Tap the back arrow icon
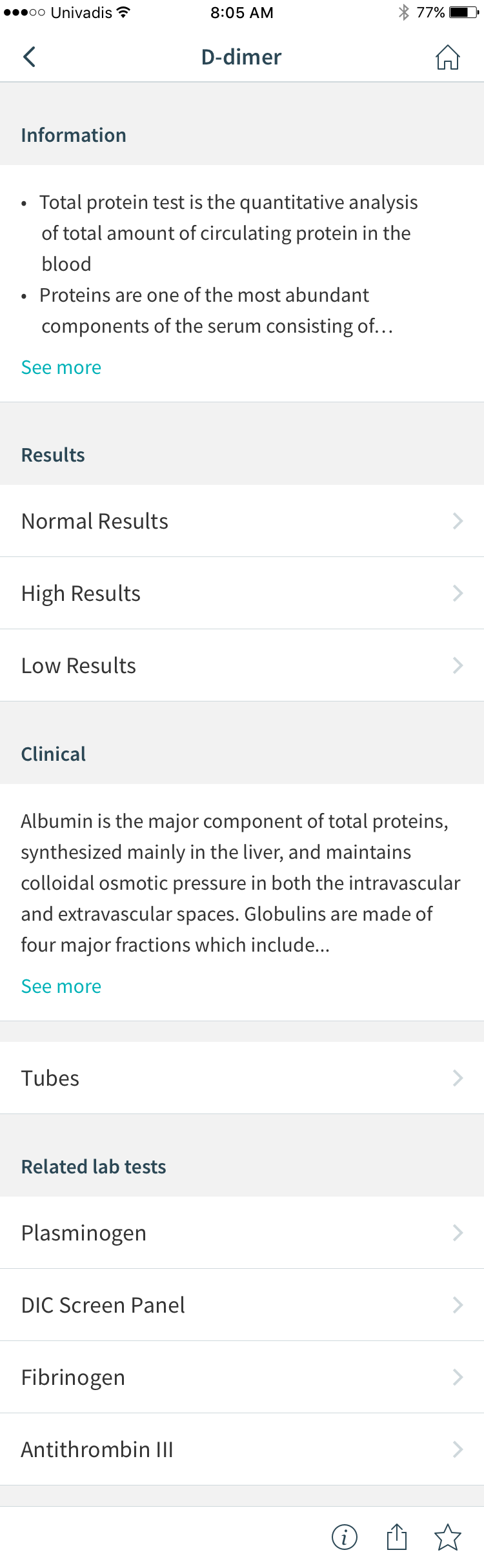Screen dimensions: 484x1568 29,57
